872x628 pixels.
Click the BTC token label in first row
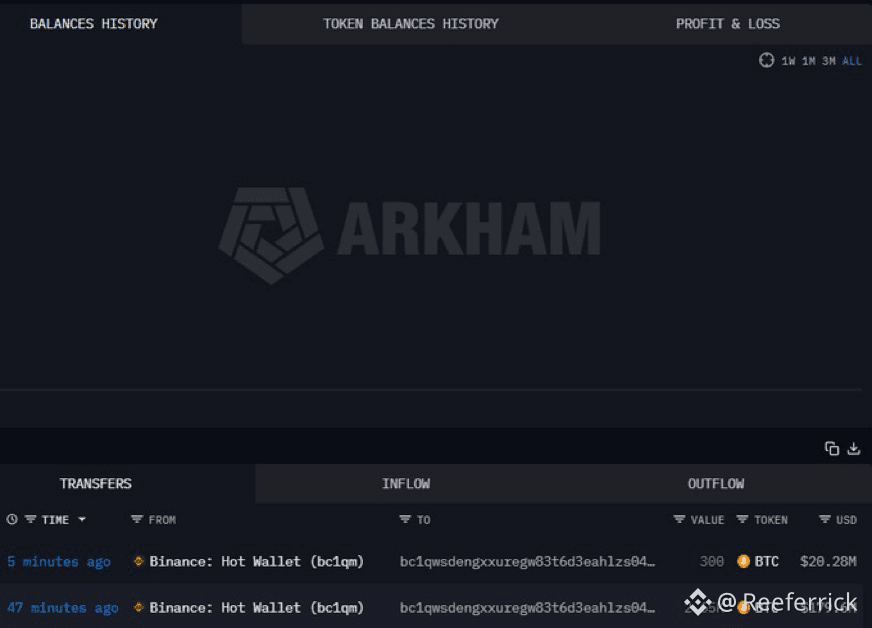(766, 562)
